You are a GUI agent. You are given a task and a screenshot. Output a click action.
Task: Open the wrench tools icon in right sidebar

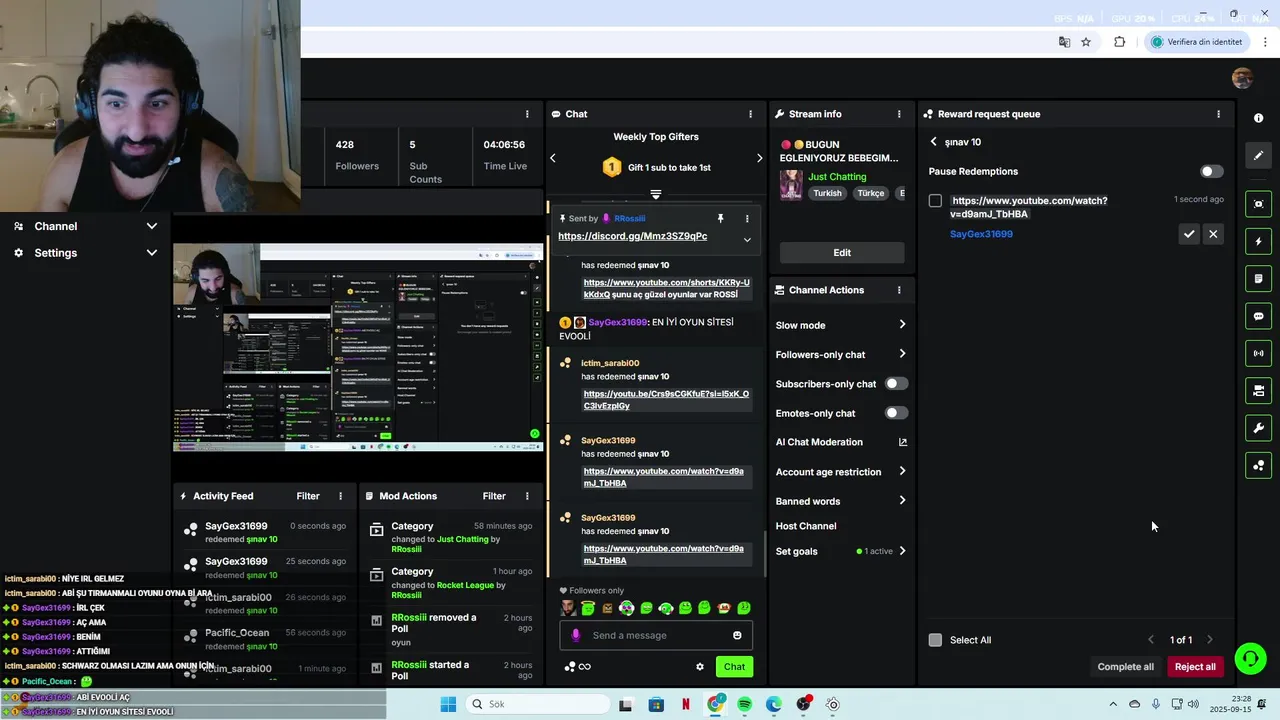[x=1258, y=428]
